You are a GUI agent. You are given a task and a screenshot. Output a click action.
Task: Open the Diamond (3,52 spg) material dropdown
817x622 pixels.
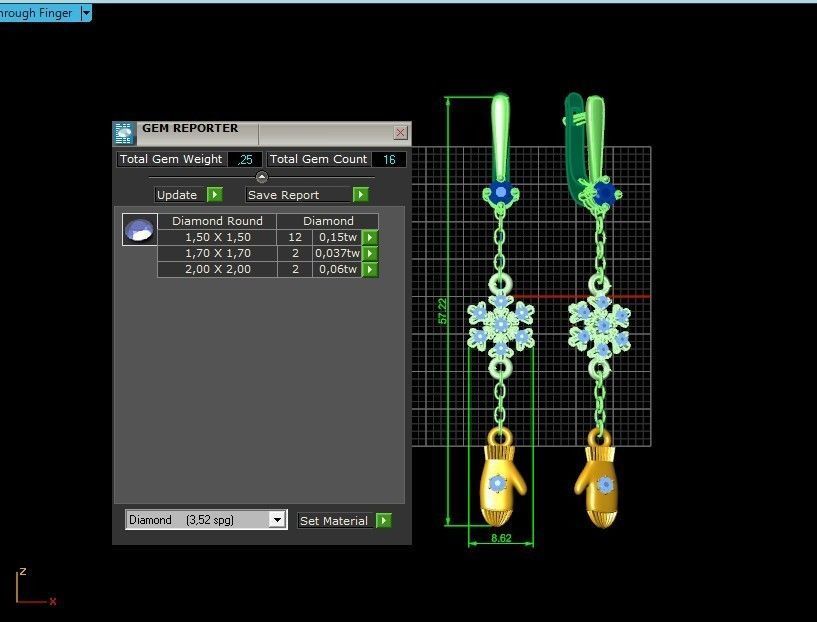pos(277,520)
